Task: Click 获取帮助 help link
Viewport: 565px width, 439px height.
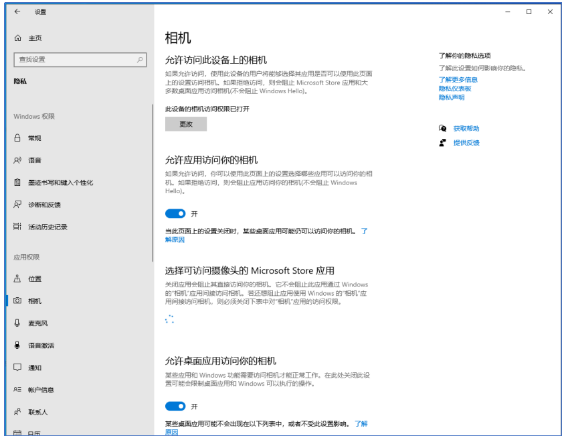Action: 466,128
